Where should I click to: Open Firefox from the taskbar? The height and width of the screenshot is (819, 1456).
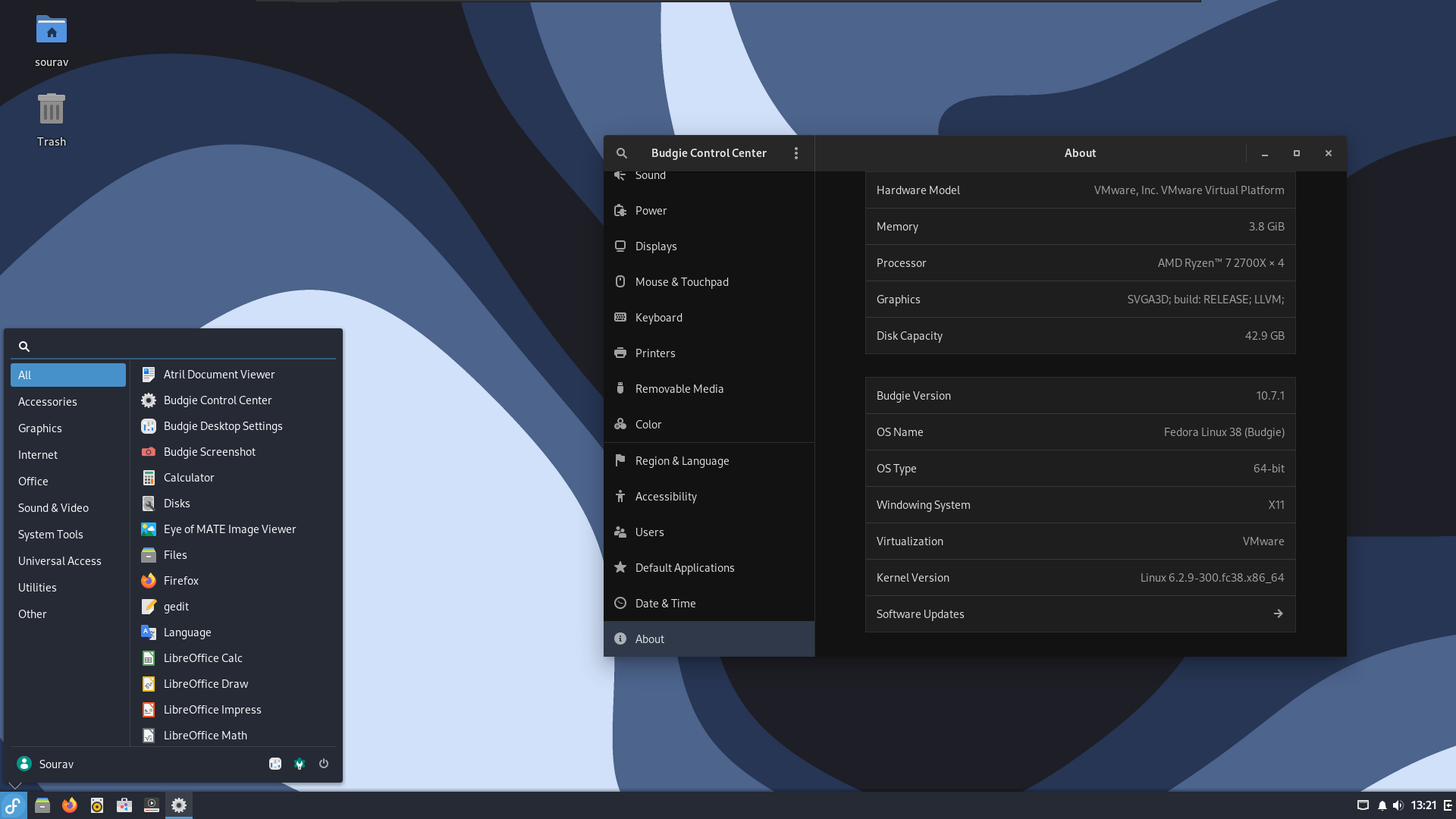point(70,805)
